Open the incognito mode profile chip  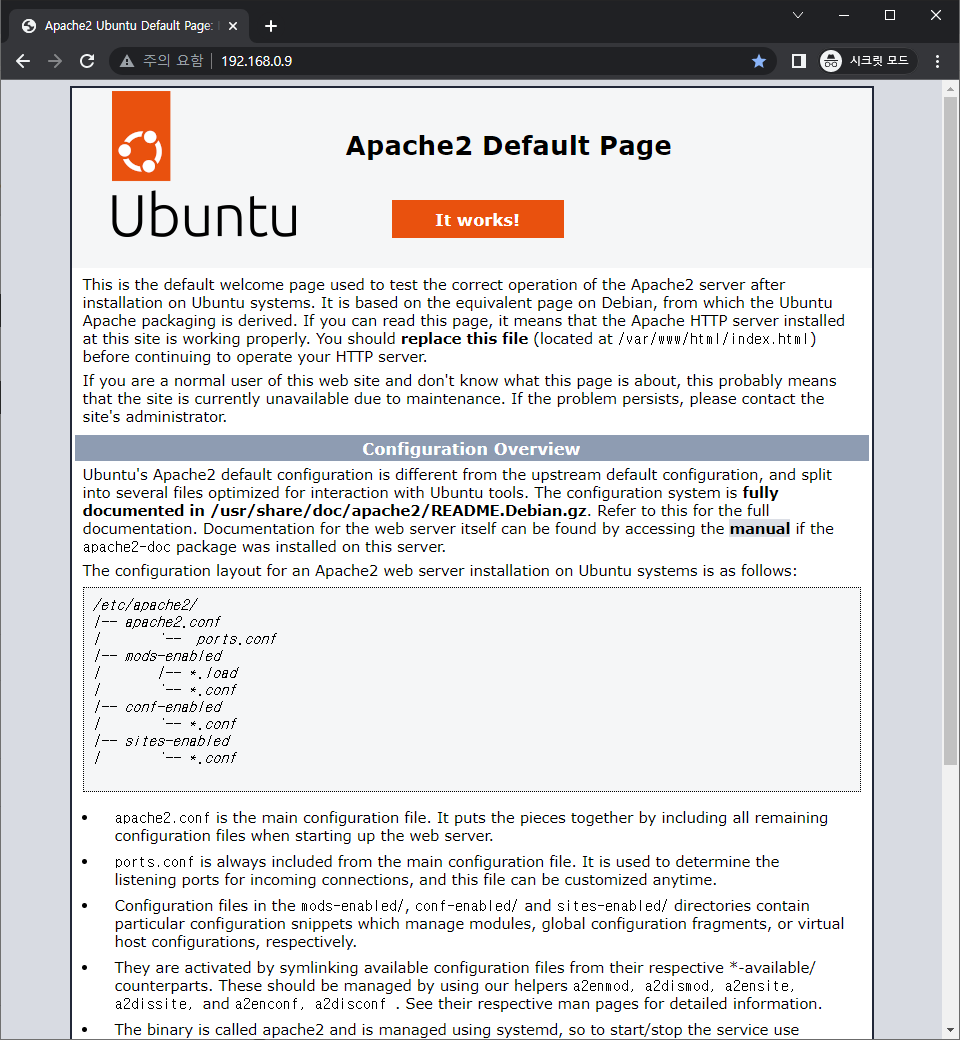(x=867, y=61)
